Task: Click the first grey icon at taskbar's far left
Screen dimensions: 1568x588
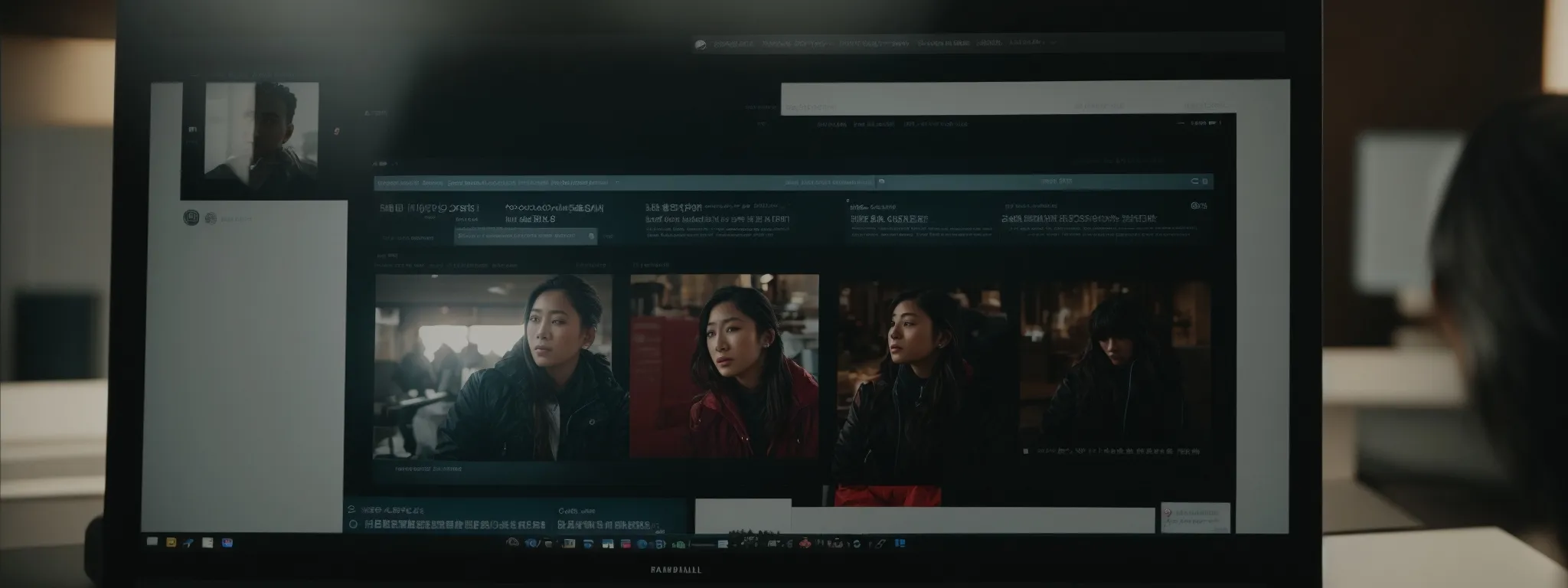Action: tap(152, 541)
